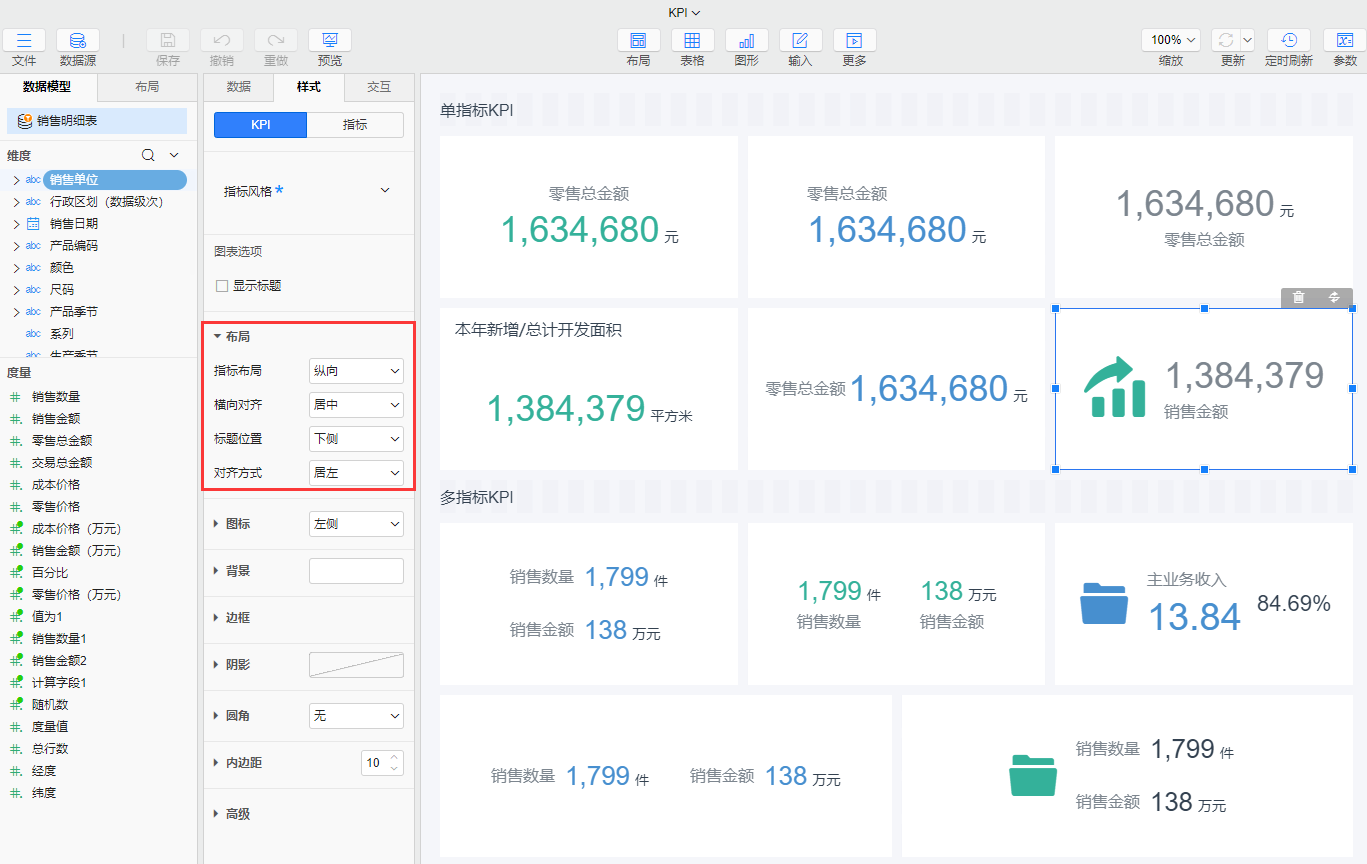Click the trash icon on selected KPI card
Image resolution: width=1367 pixels, height=864 pixels.
click(1298, 297)
